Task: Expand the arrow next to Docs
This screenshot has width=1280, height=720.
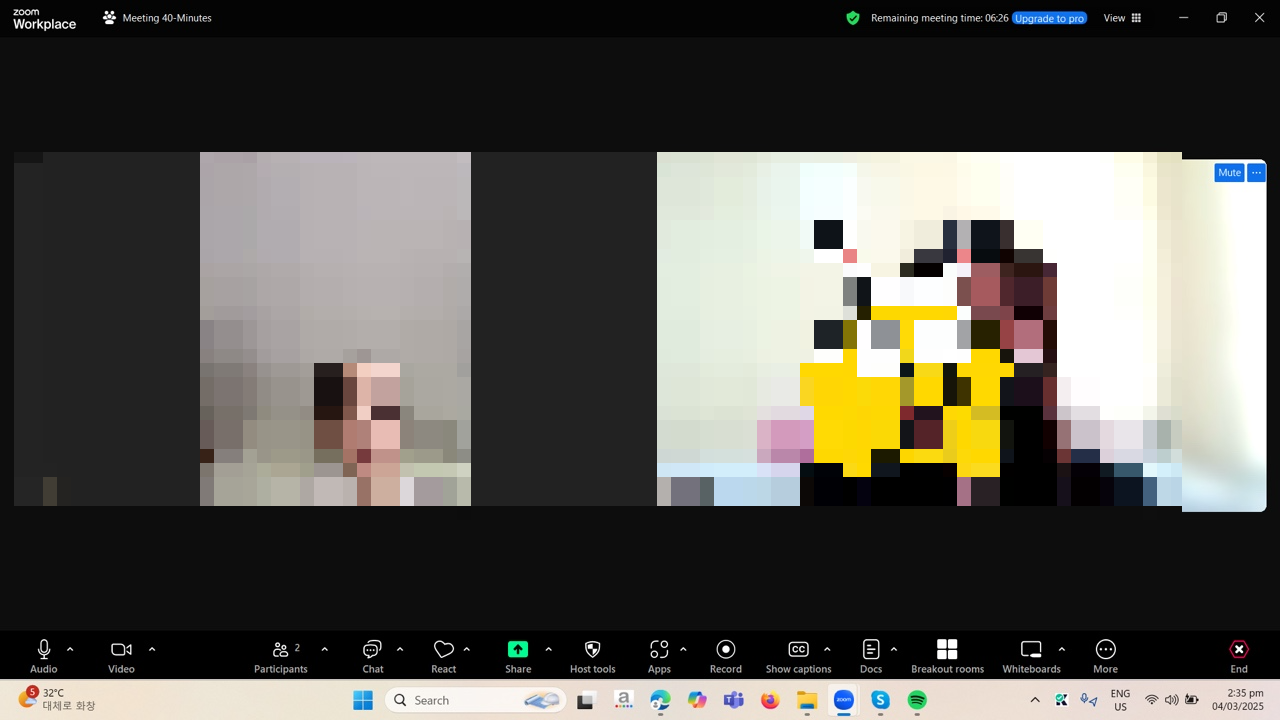Action: 894,650
